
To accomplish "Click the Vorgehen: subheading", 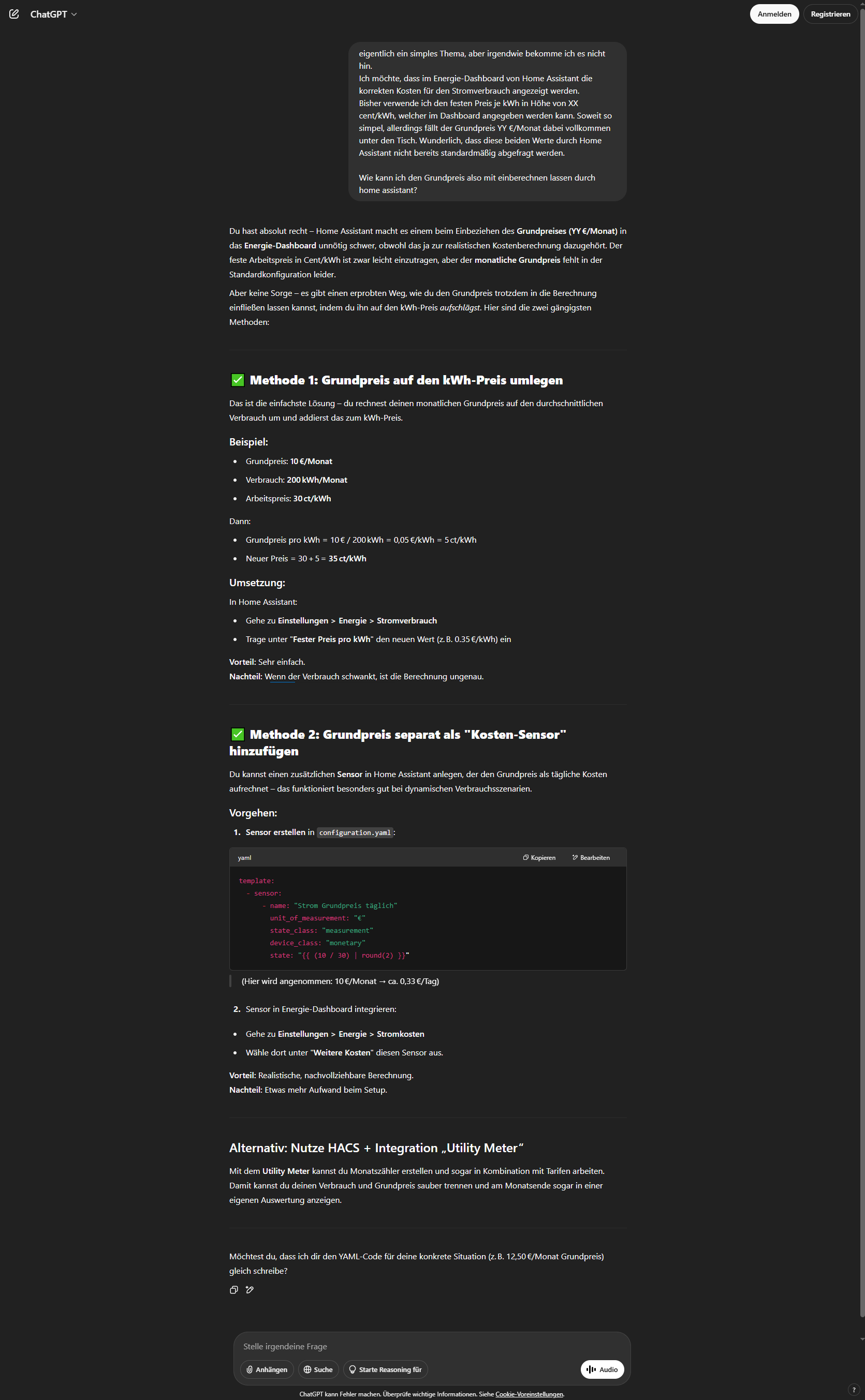I will click(253, 813).
